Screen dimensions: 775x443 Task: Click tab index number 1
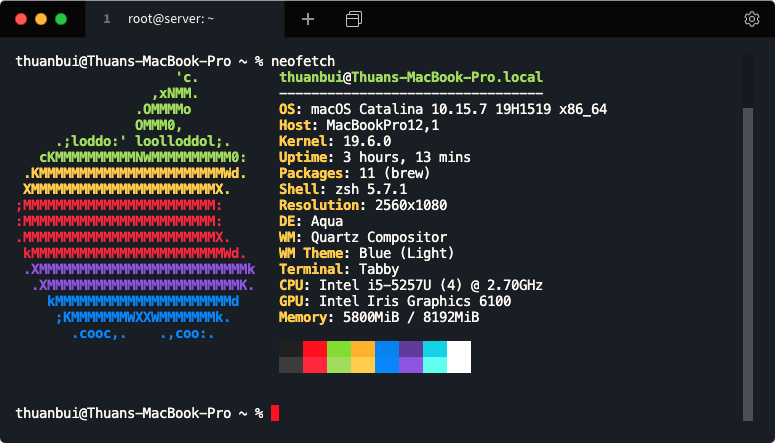coord(106,19)
